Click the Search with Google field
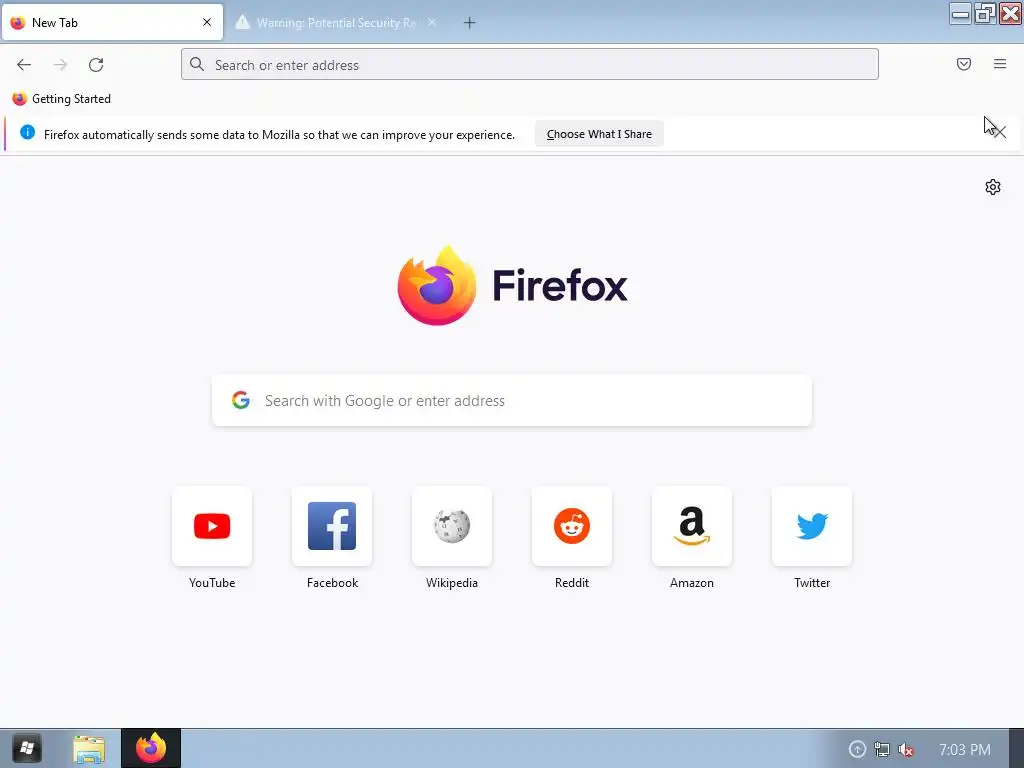This screenshot has width=1024, height=768. click(512, 400)
